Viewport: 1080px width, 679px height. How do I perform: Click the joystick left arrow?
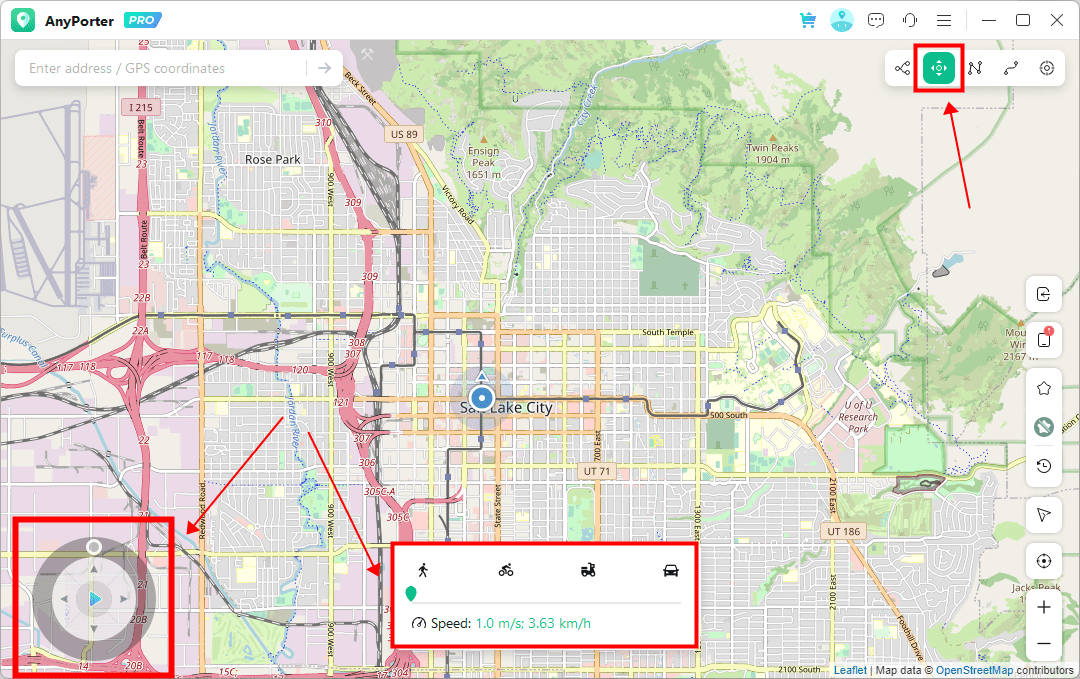63,599
